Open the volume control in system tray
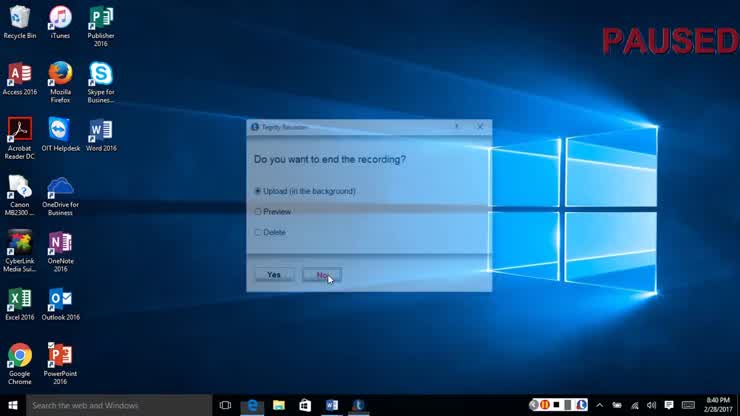The width and height of the screenshot is (740, 416). click(651, 405)
